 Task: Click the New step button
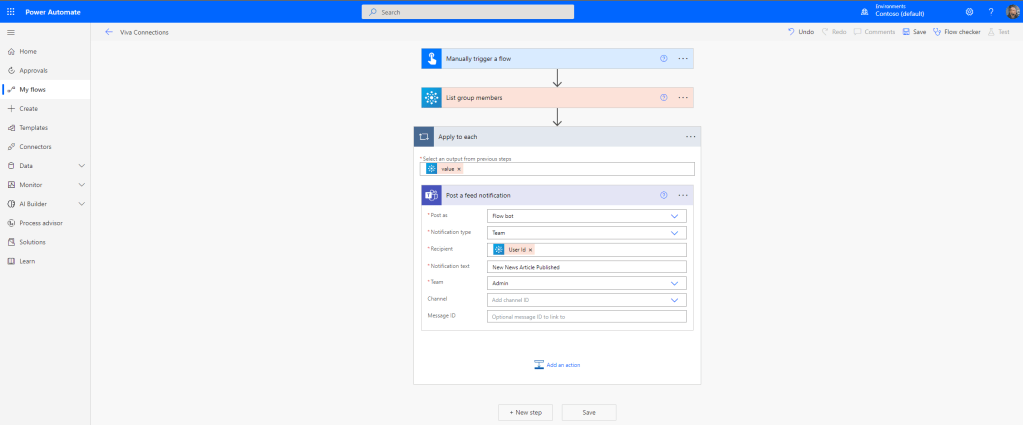pyautogui.click(x=525, y=412)
